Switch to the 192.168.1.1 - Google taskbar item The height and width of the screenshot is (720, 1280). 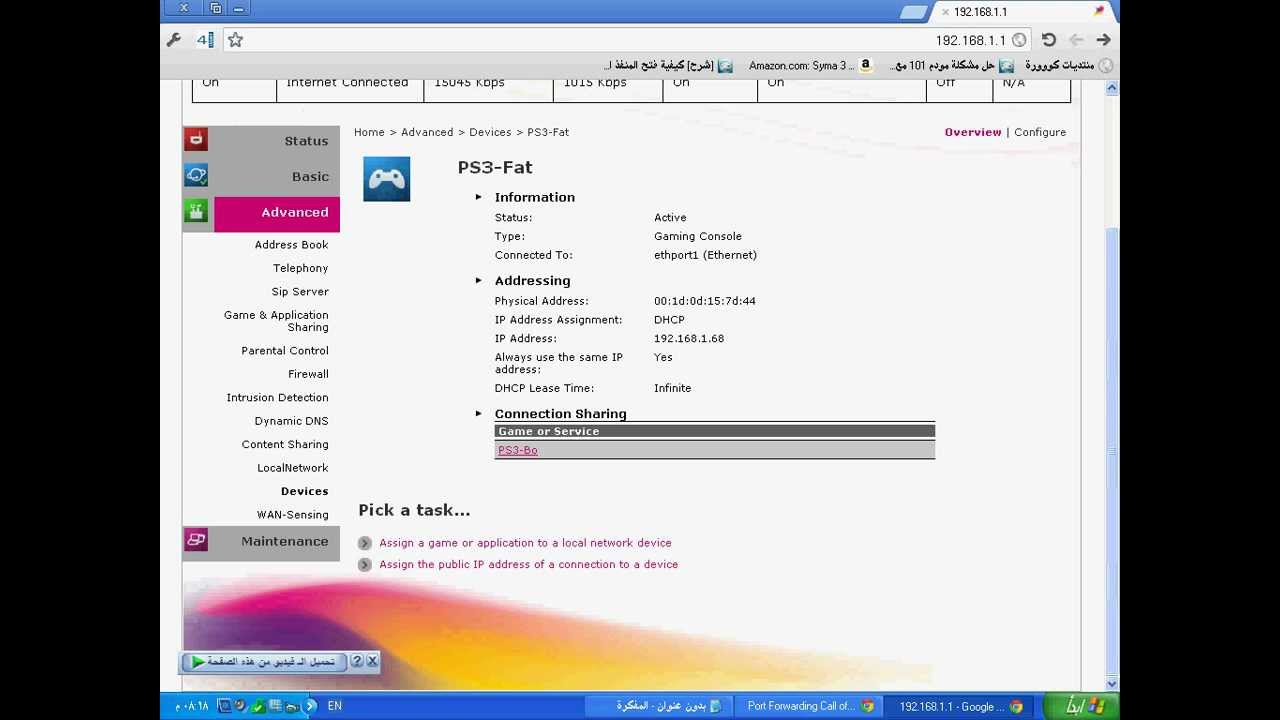tap(960, 706)
